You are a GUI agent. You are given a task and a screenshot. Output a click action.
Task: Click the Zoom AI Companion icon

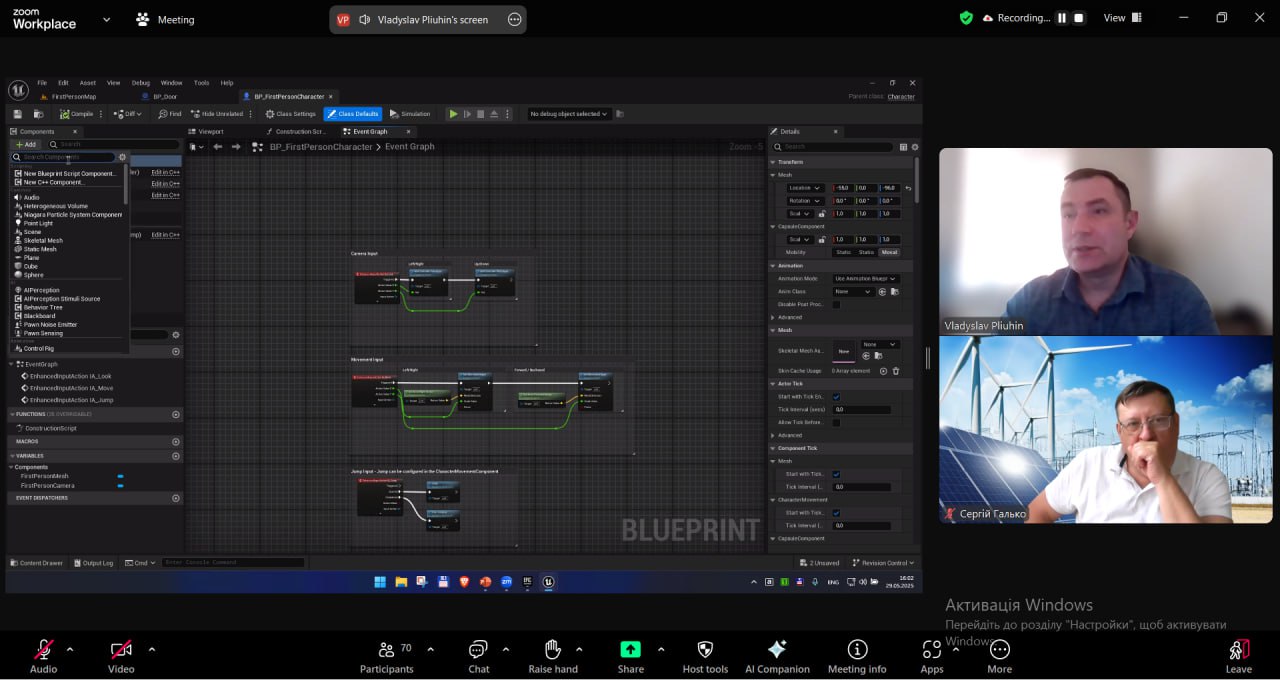(x=777, y=649)
